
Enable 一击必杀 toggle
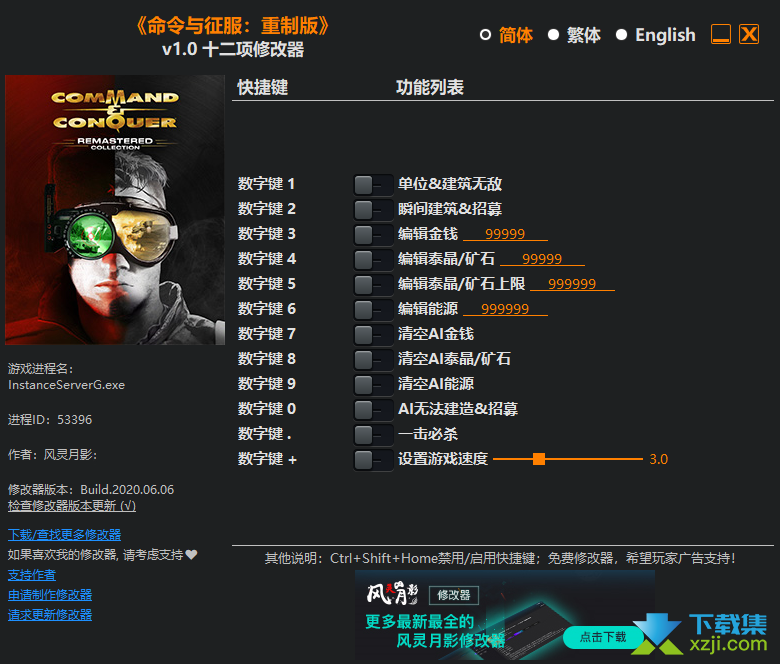coord(373,434)
